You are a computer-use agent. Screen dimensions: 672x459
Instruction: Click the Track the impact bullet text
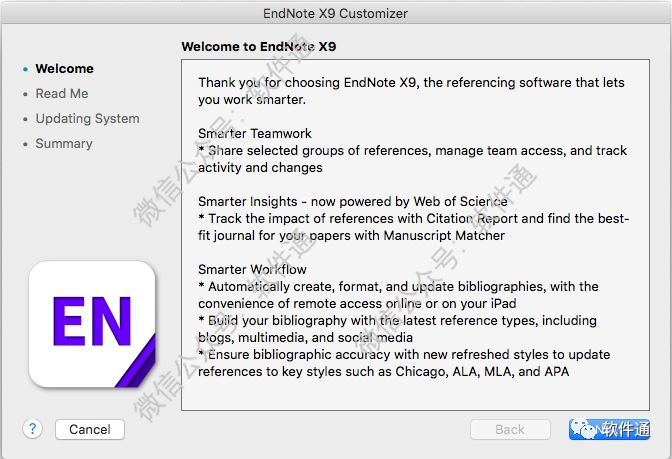click(x=414, y=227)
